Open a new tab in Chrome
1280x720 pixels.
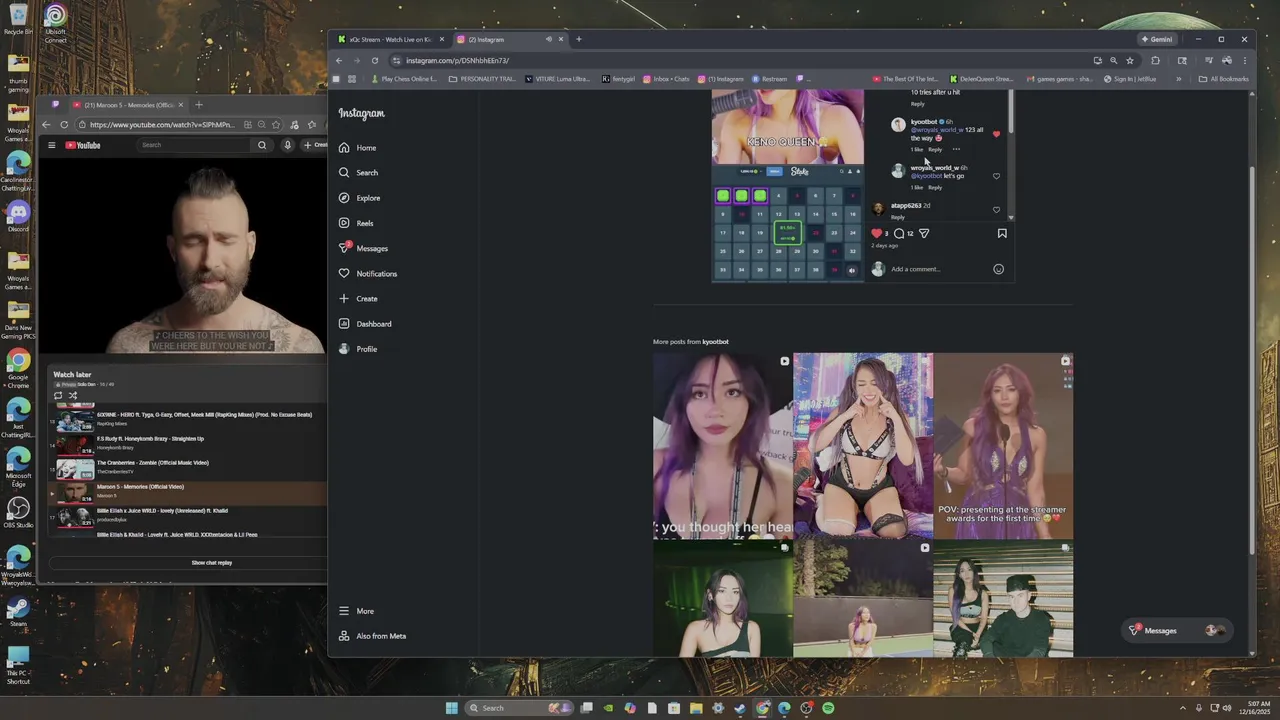pos(579,39)
